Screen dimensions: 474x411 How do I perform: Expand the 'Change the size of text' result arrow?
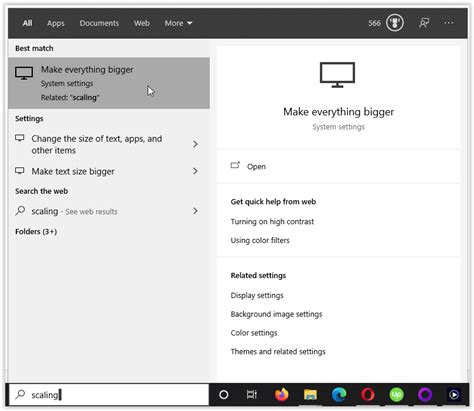coord(195,144)
